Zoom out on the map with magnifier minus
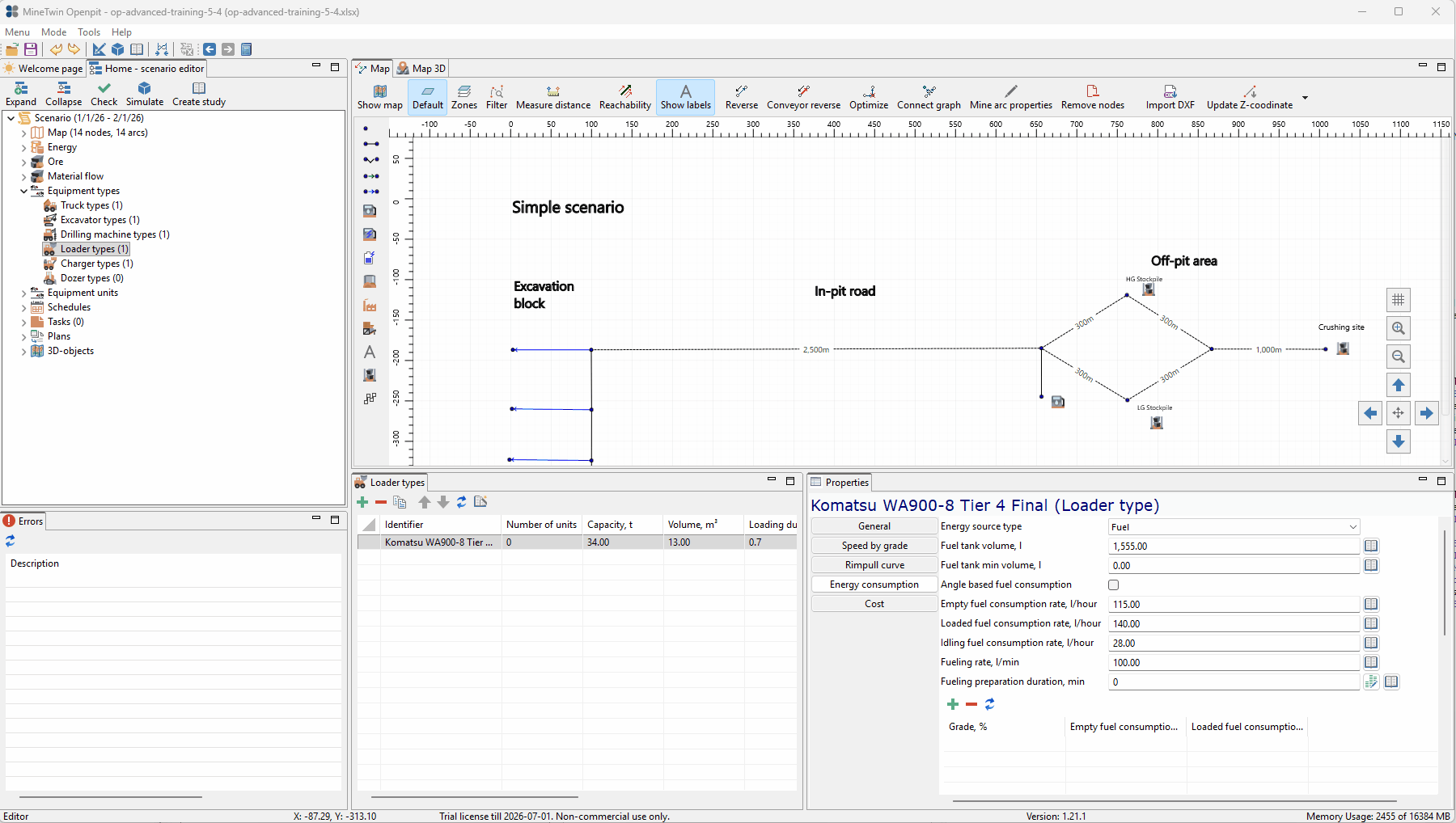 tap(1399, 357)
